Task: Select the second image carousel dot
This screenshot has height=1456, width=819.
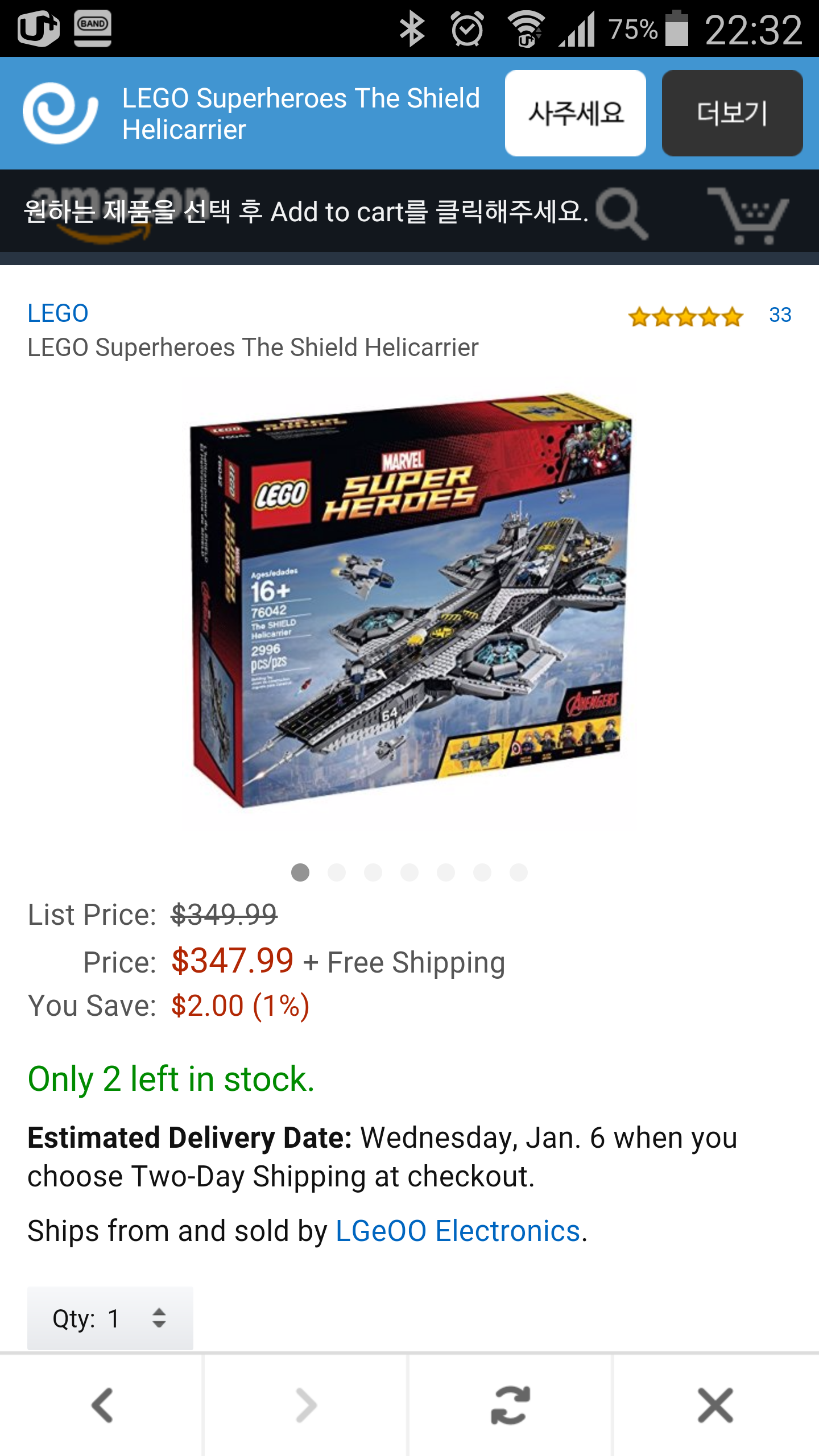Action: (x=337, y=872)
